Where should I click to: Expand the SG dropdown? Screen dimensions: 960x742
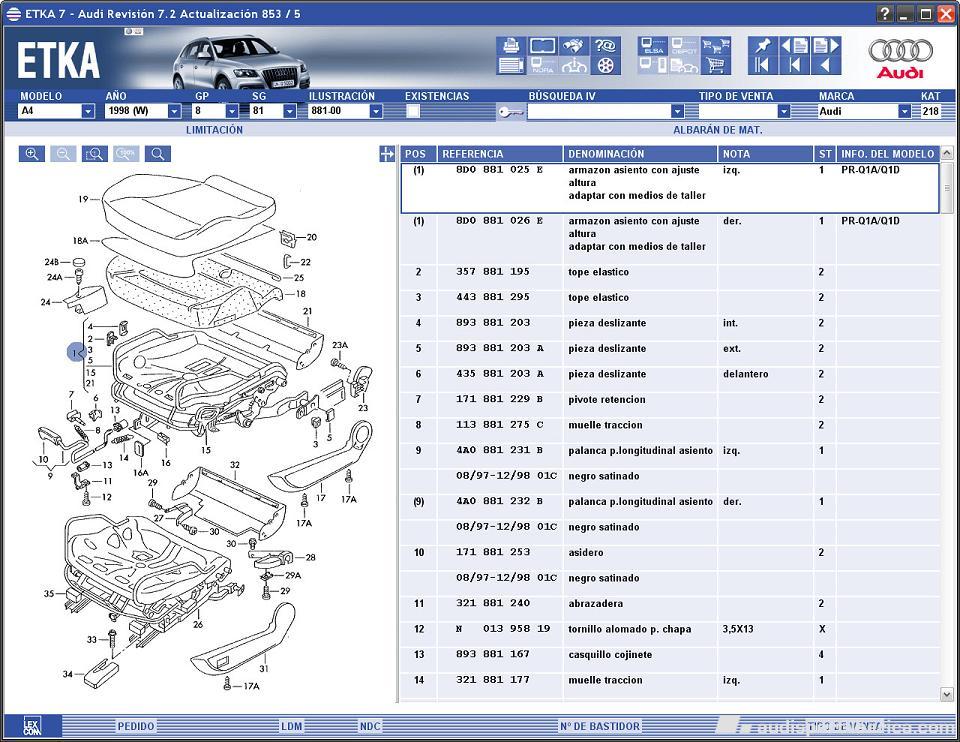pyautogui.click(x=290, y=111)
